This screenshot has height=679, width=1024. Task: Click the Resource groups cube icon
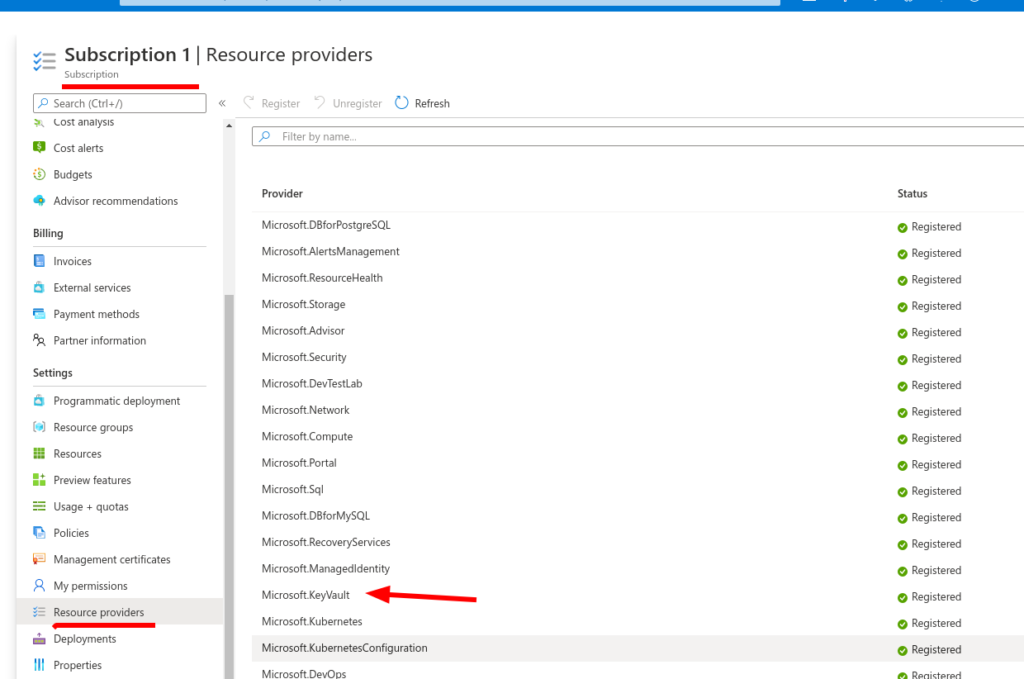[39, 427]
